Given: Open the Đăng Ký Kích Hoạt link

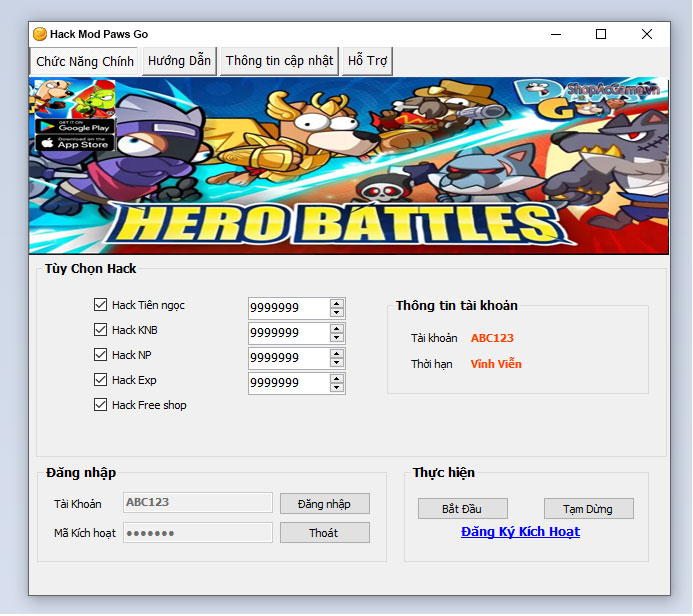Looking at the screenshot, I should pyautogui.click(x=520, y=532).
